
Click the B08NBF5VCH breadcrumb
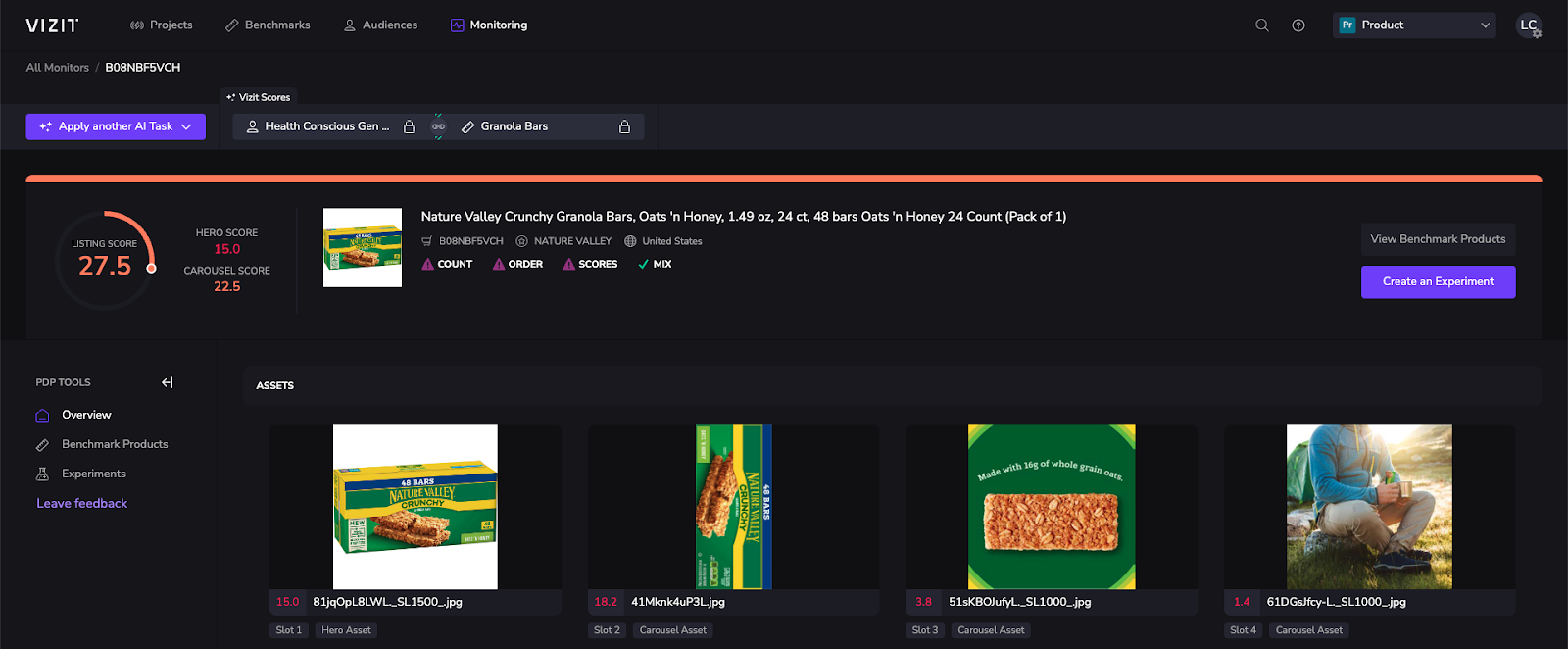click(x=143, y=68)
